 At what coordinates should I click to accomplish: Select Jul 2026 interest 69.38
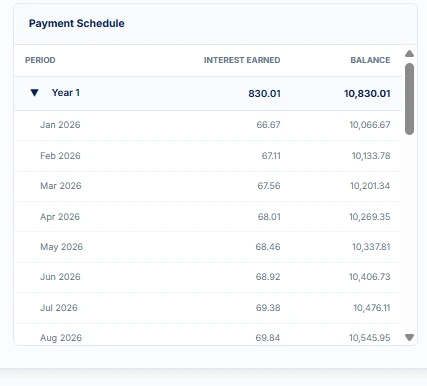[268, 308]
